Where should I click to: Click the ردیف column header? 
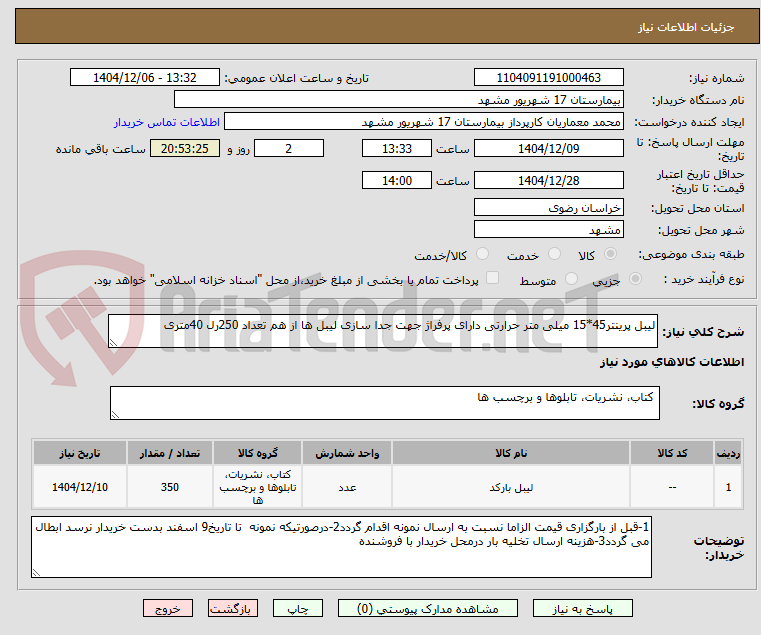tap(728, 453)
